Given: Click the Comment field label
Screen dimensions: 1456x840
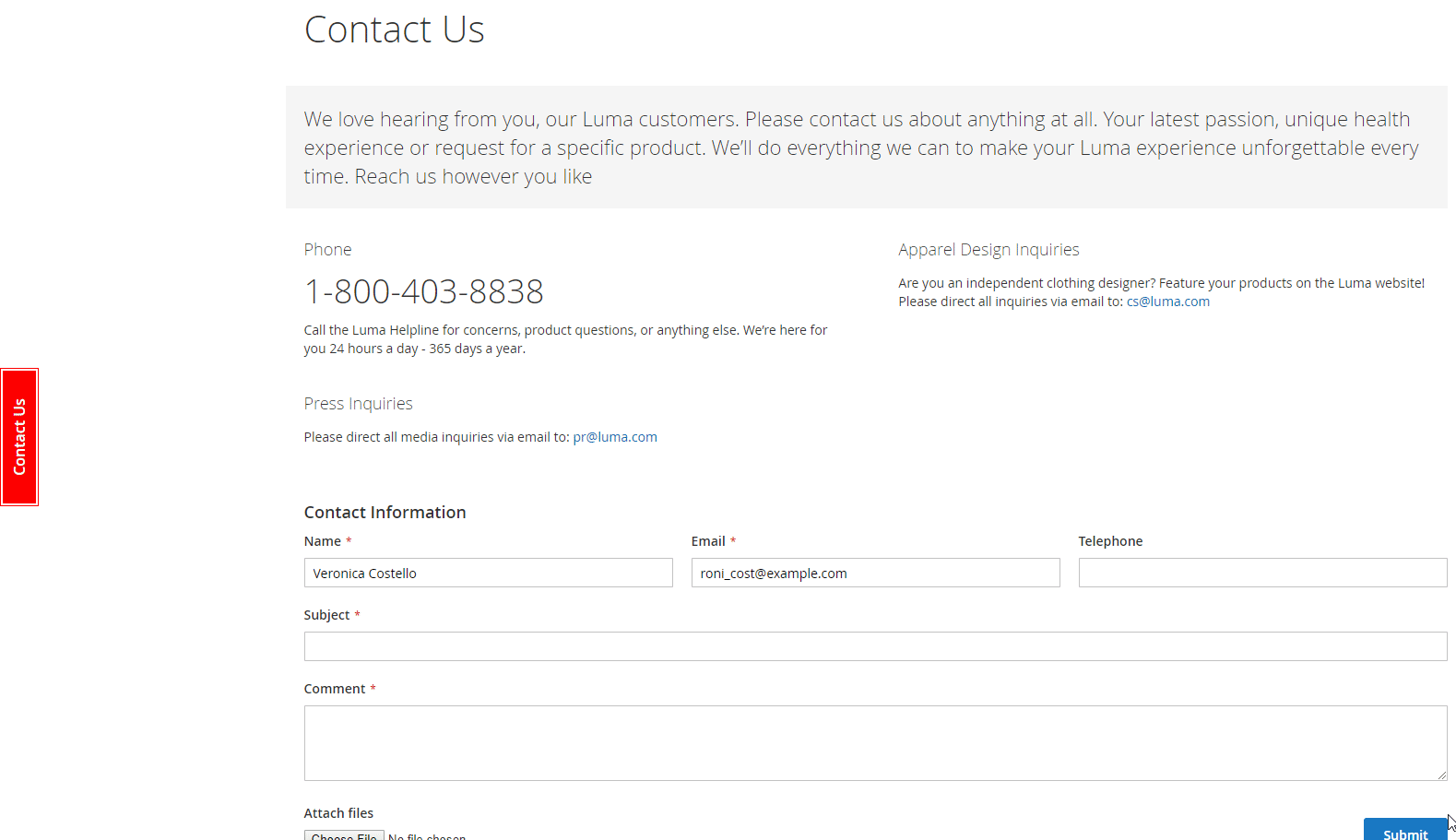Looking at the screenshot, I should point(335,689).
